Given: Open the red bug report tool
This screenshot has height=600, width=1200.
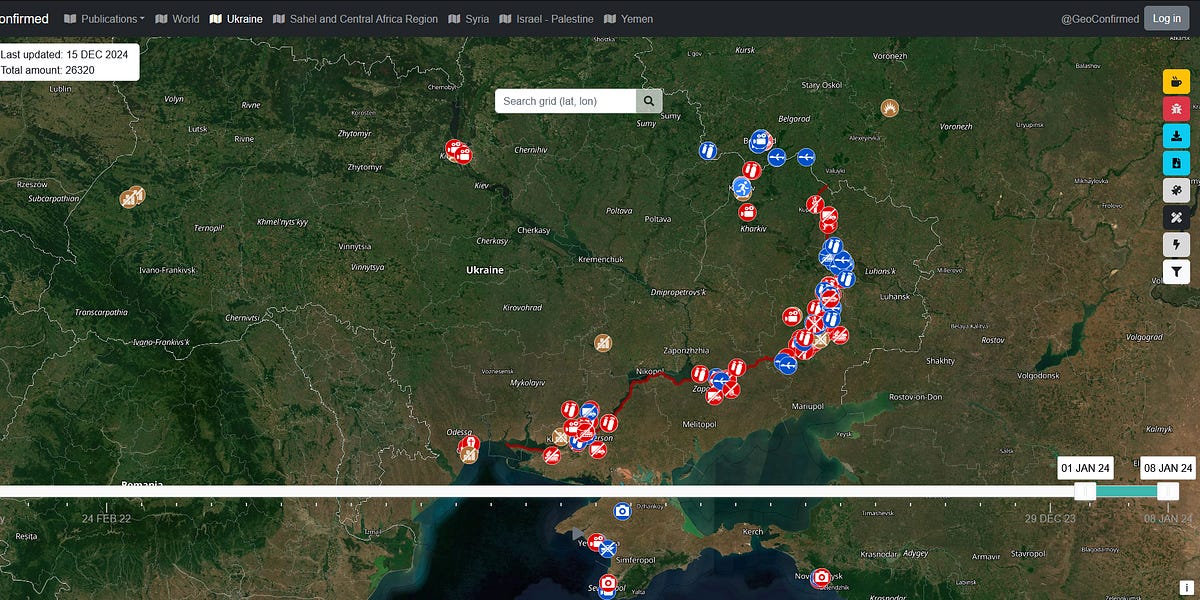Looking at the screenshot, I should [x=1176, y=108].
